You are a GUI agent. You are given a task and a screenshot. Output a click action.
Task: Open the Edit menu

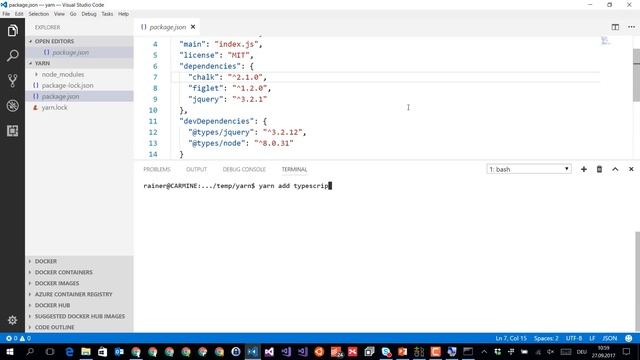pos(19,14)
